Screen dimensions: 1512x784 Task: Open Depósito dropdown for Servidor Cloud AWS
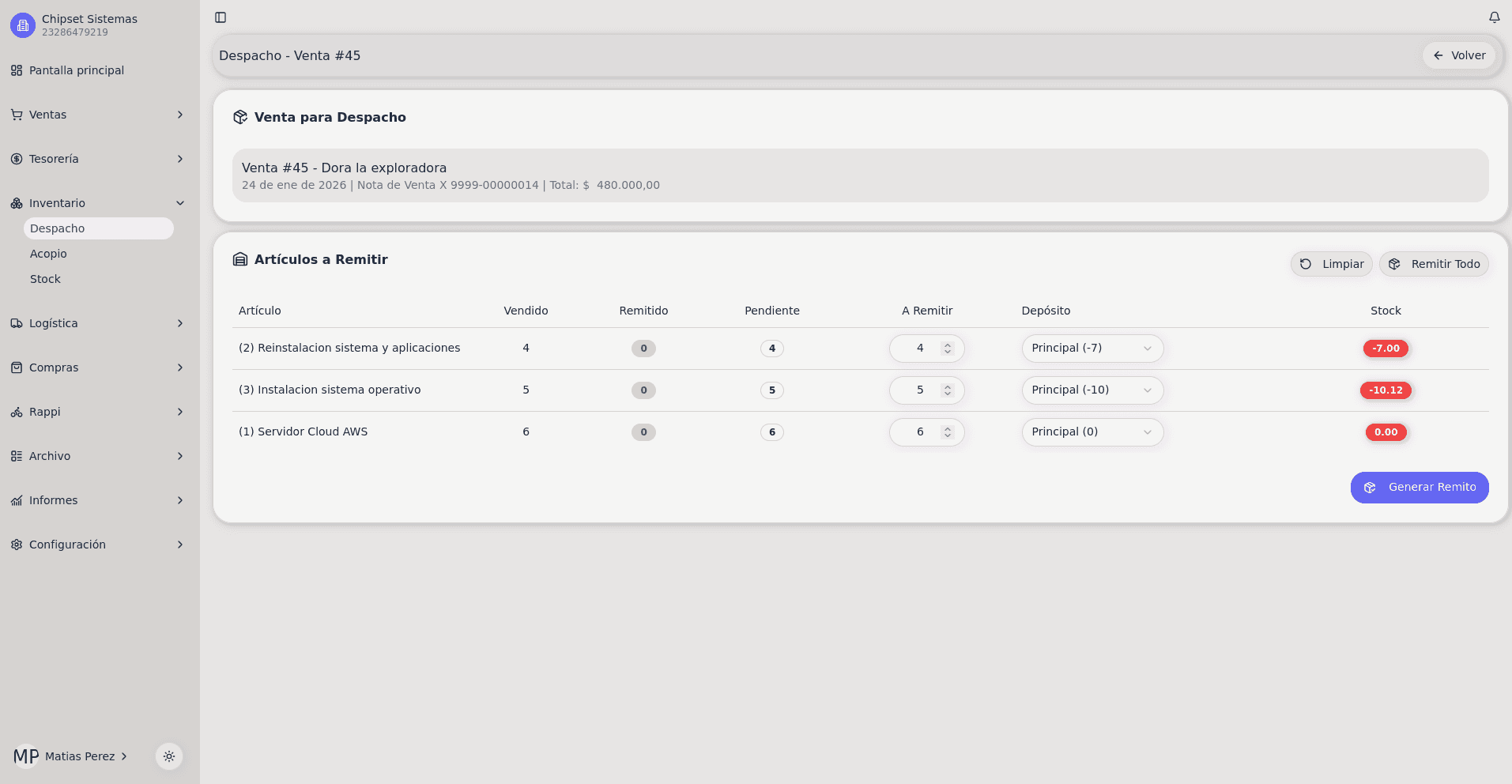[1092, 432]
